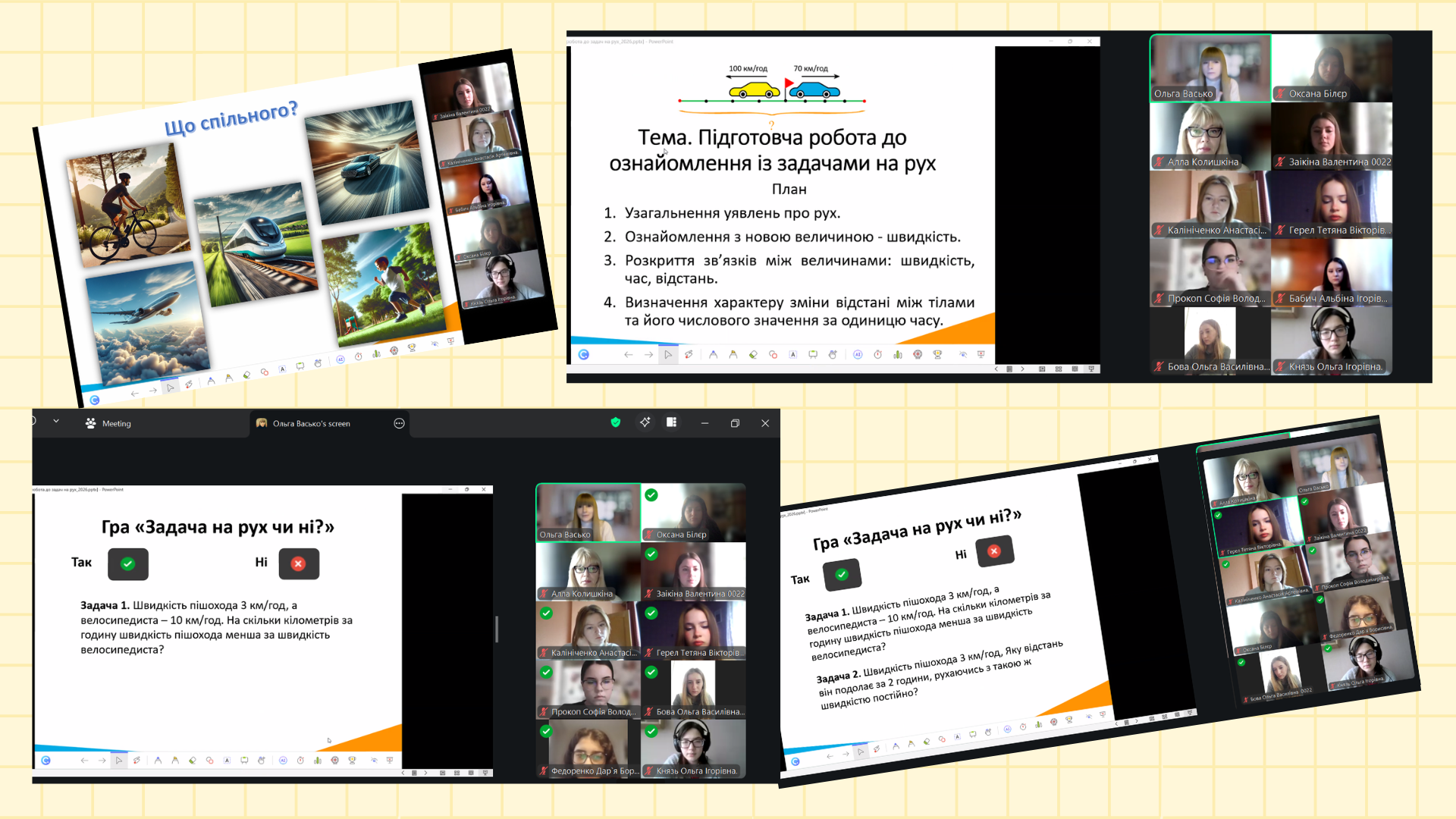The width and height of the screenshot is (1456, 819).
Task: Go to next slide arrow under the Тема slide
Action: click(648, 354)
